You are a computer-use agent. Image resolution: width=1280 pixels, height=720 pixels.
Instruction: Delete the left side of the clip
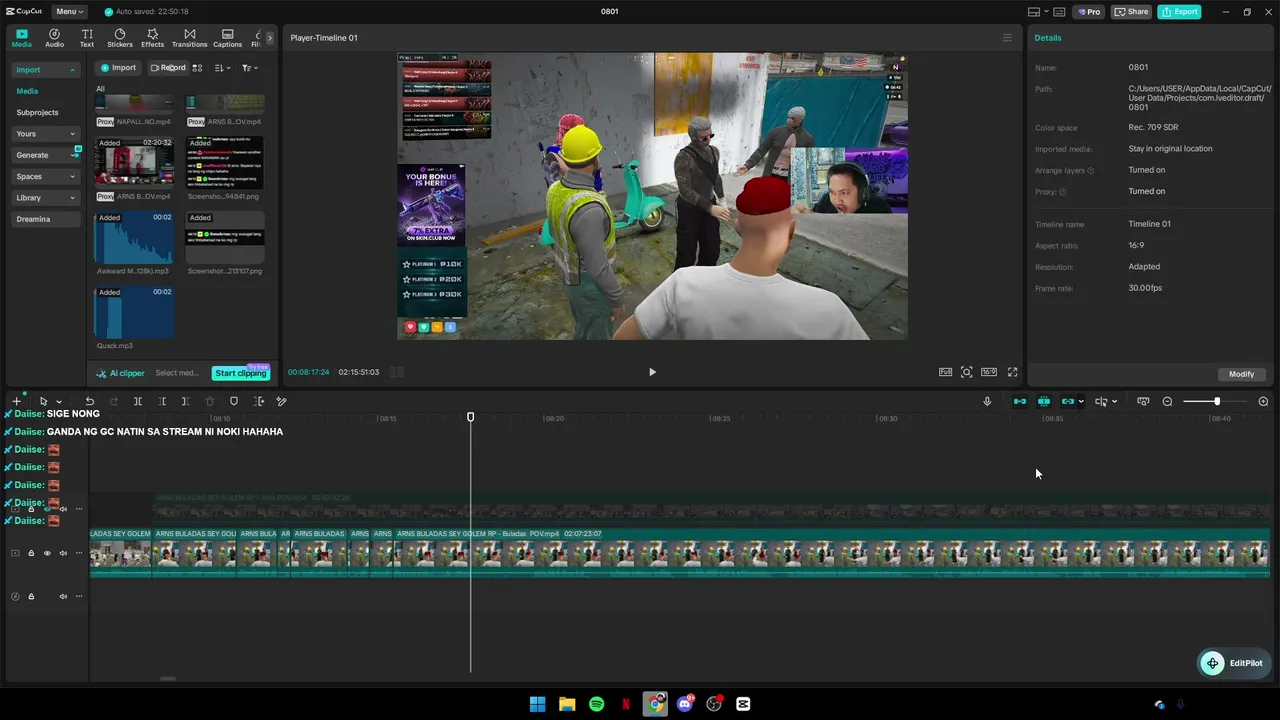coord(162,401)
